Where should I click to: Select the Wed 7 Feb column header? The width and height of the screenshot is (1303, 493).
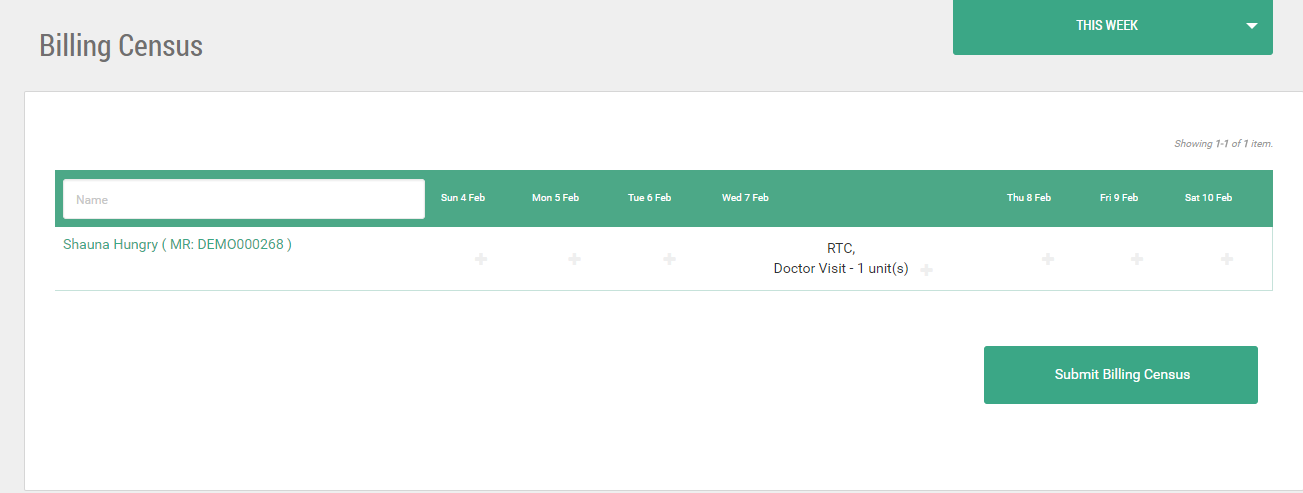745,198
